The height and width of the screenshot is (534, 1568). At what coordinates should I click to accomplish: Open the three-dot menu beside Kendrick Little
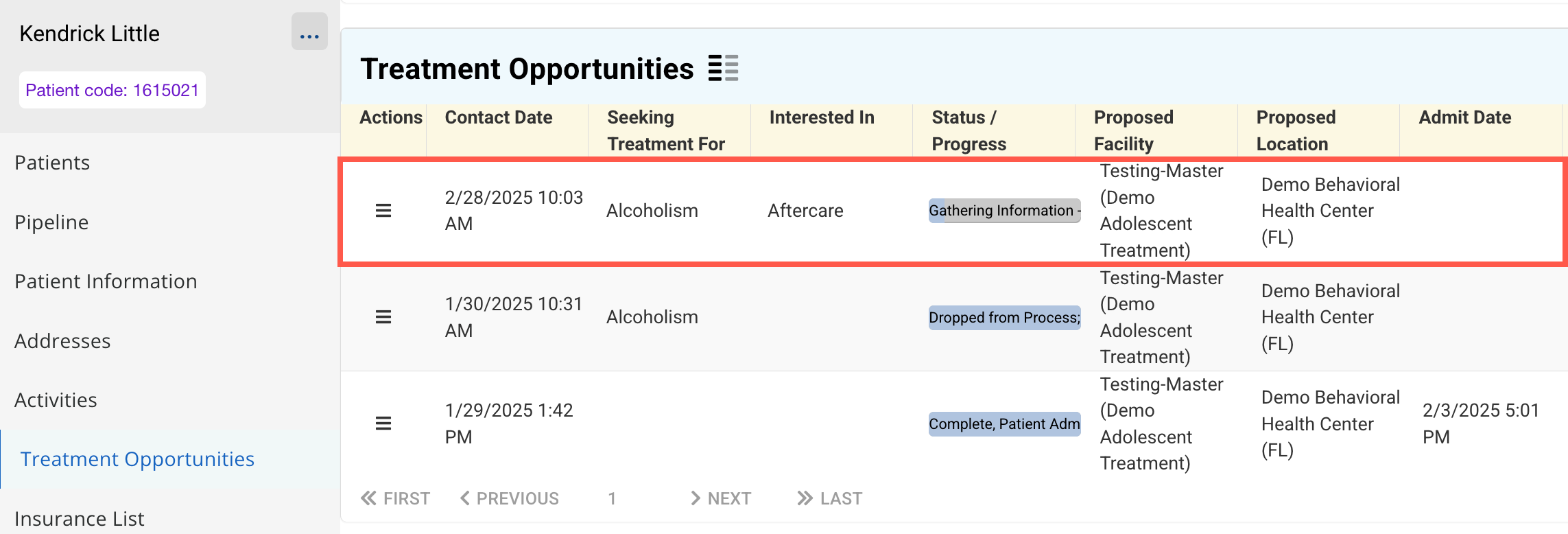(309, 32)
